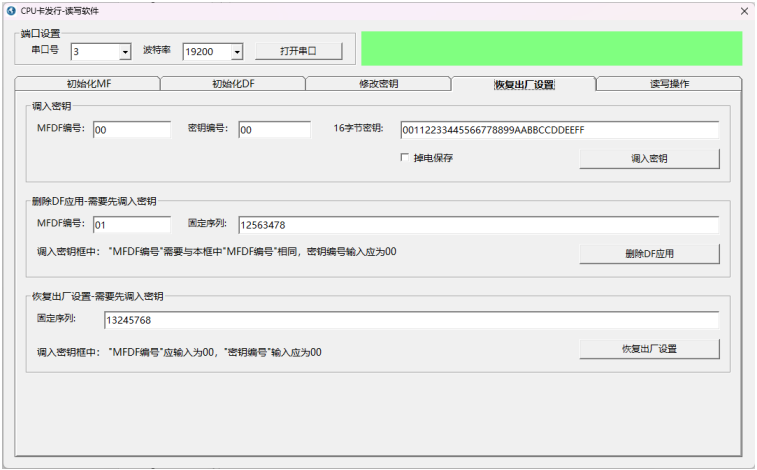The width and height of the screenshot is (757, 470).
Task: Open the 初始化DF tab
Action: 233,84
